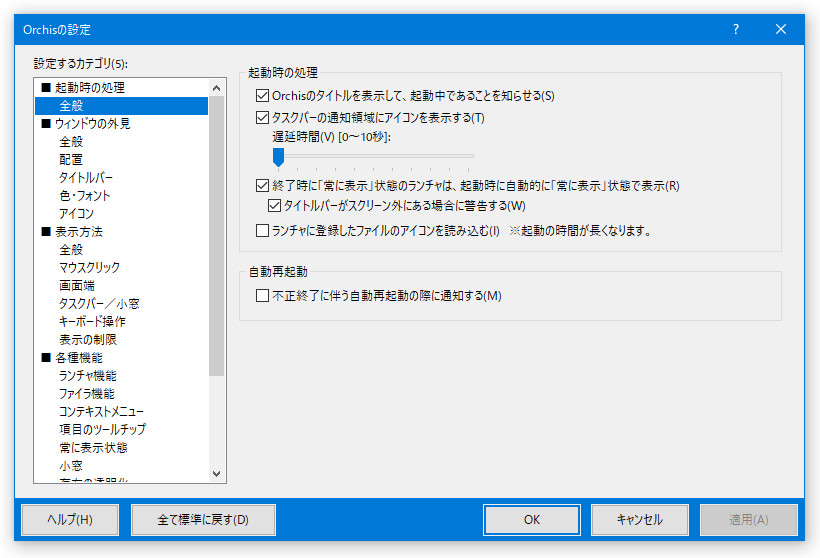Screen dimensions: 820x558
Task: Toggle 'タイトルバーがスクリーン外にある場合に警告する' checkbox
Action: click(x=274, y=206)
